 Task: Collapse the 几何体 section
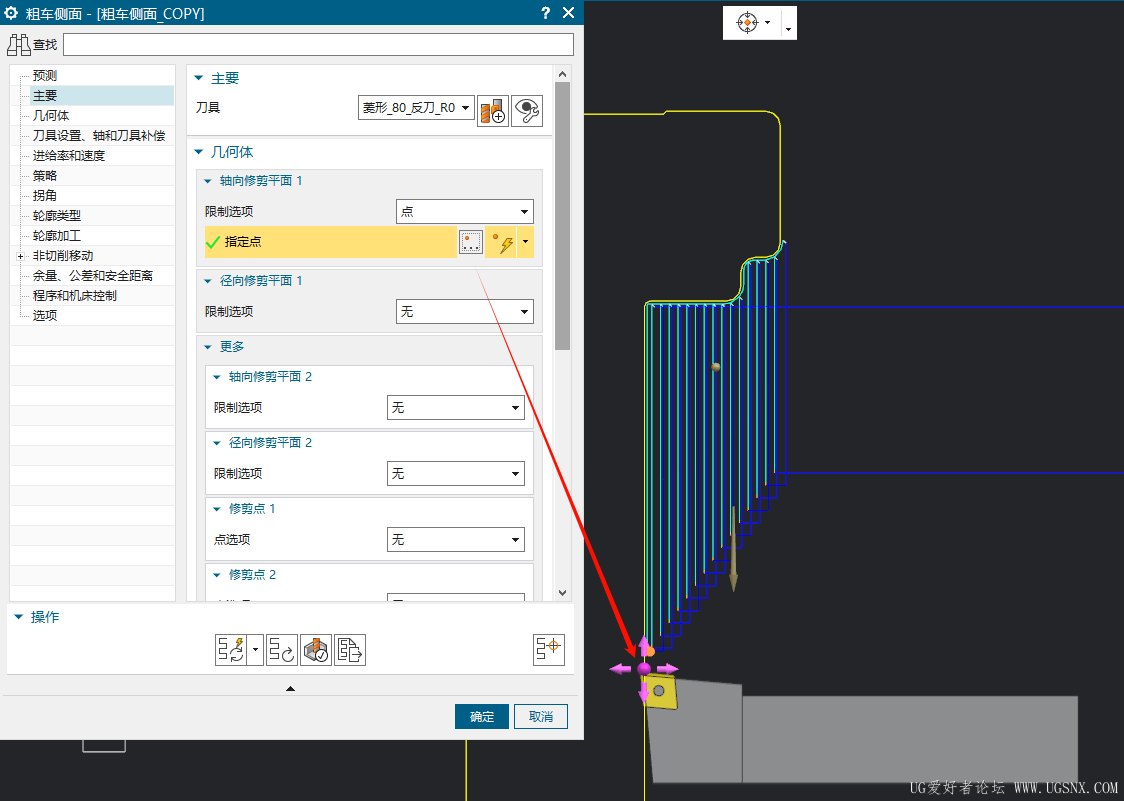[x=199, y=152]
